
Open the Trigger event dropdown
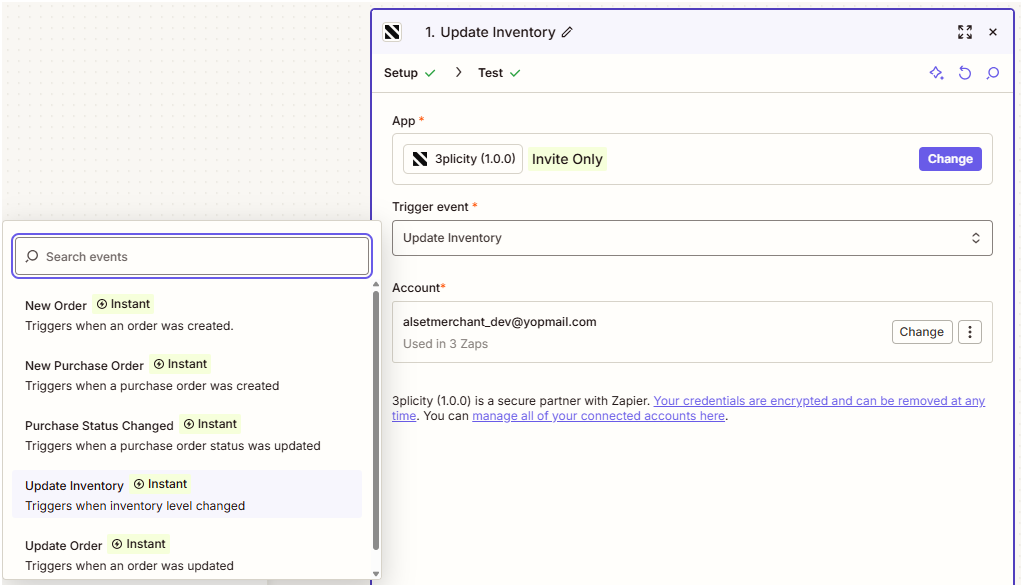(x=692, y=238)
